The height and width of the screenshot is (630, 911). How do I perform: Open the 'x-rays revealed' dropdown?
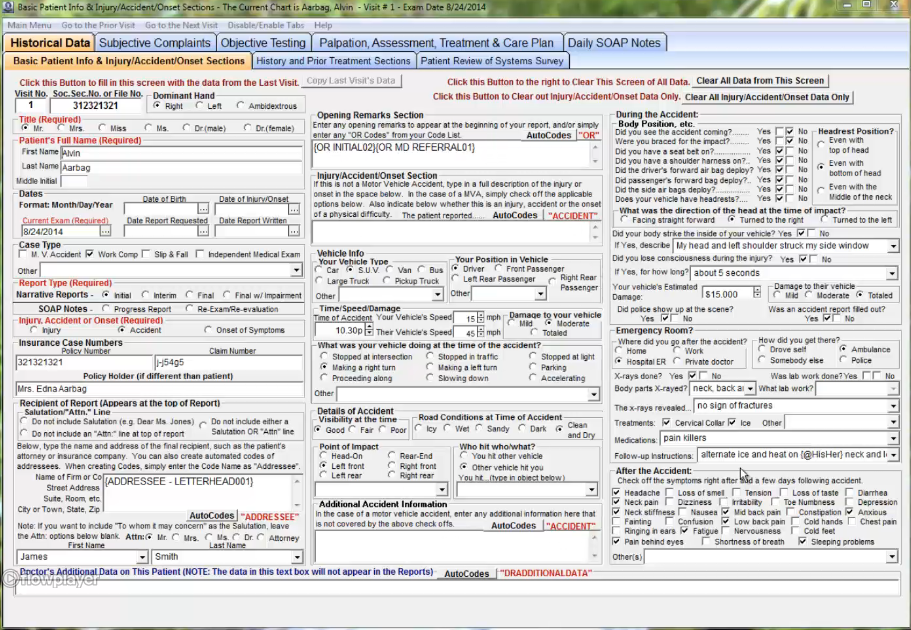click(893, 406)
